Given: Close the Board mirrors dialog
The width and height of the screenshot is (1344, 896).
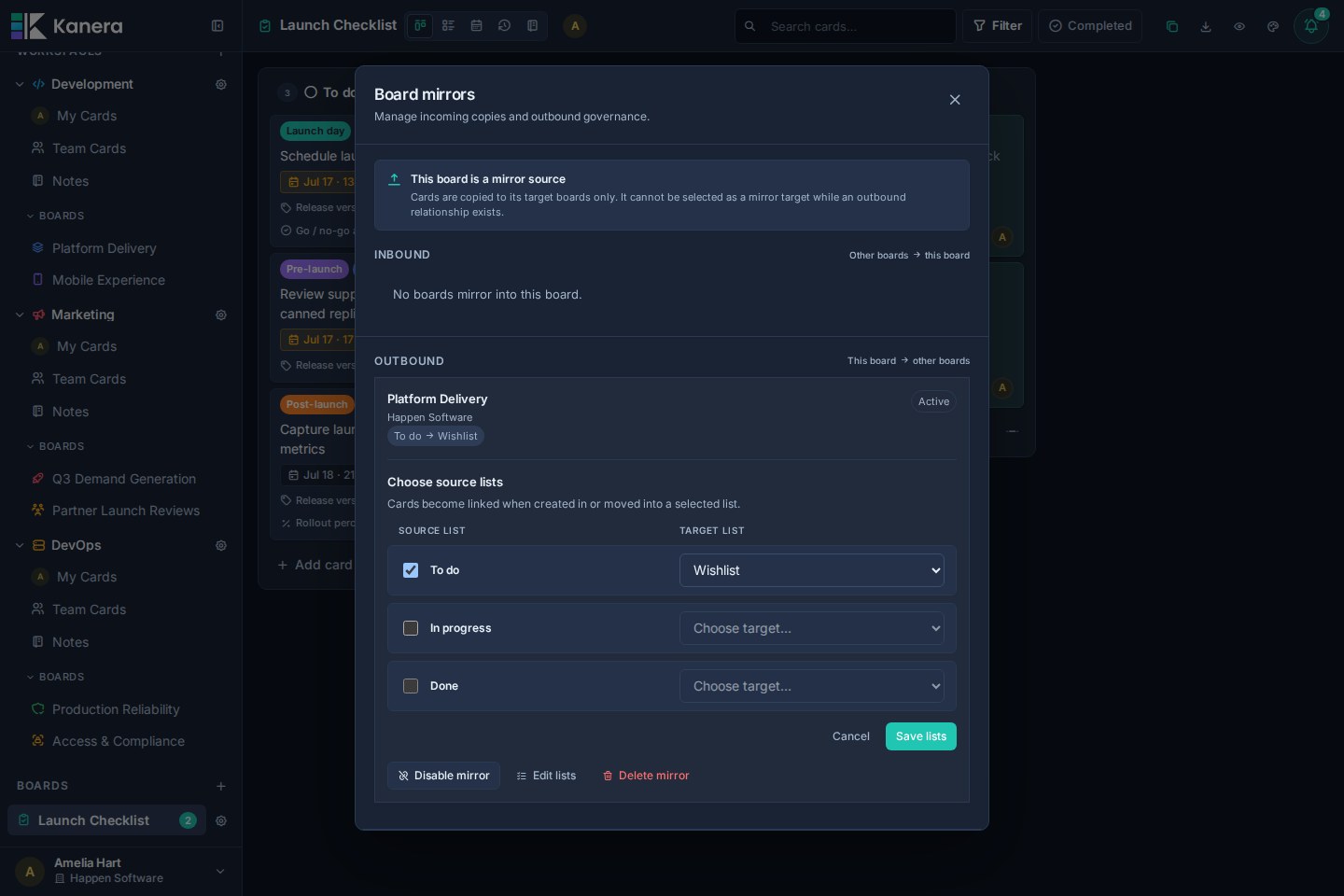Looking at the screenshot, I should coord(955,100).
